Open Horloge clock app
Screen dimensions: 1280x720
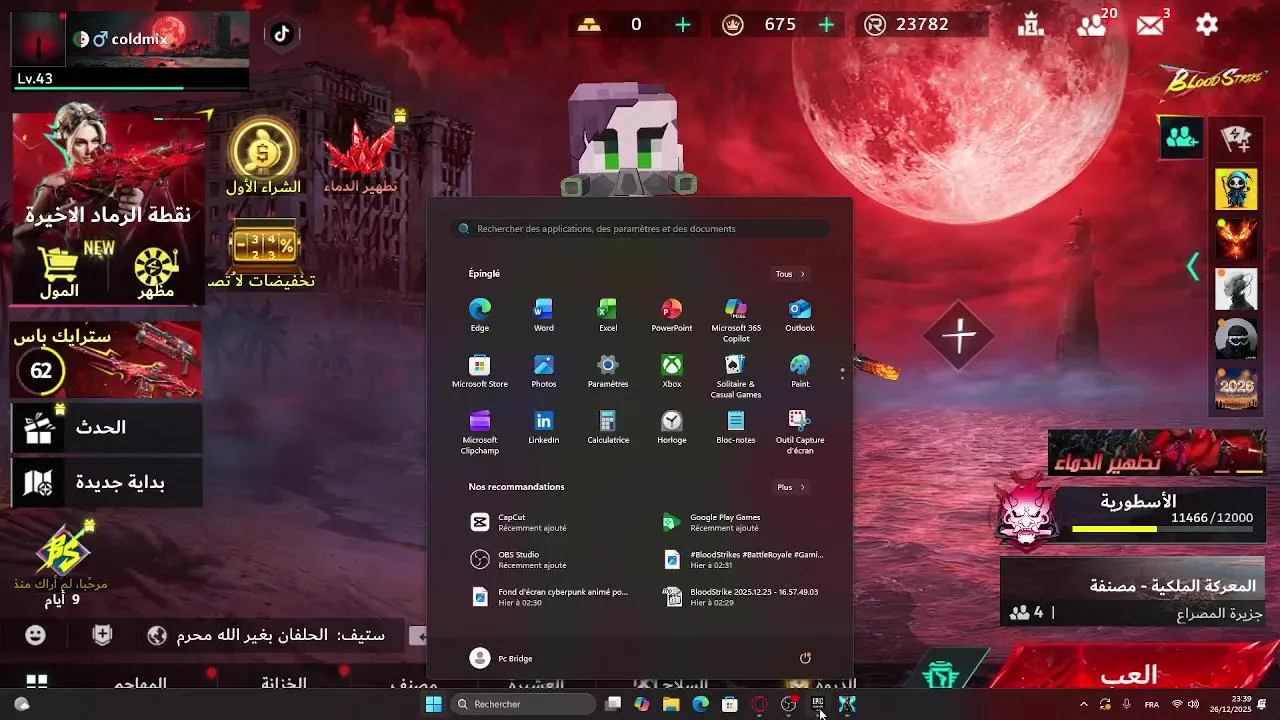tap(672, 427)
